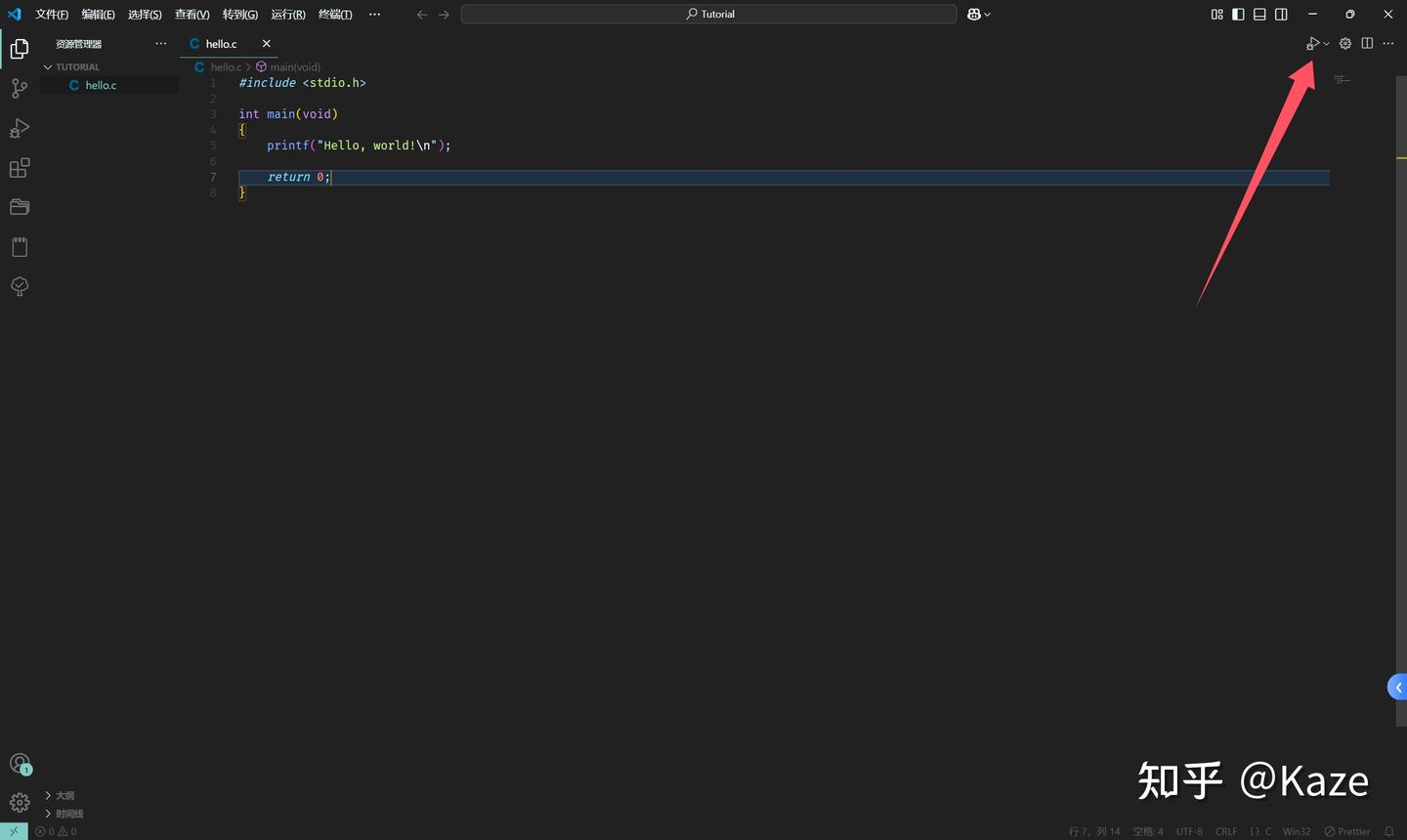Click the Tutorial search box
Viewport: 1407px width, 840px height.
pyautogui.click(x=708, y=14)
